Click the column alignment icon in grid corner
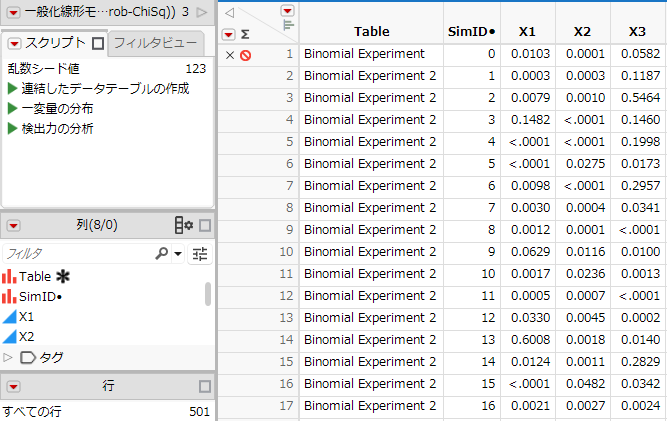This screenshot has height=421, width=667. click(288, 25)
